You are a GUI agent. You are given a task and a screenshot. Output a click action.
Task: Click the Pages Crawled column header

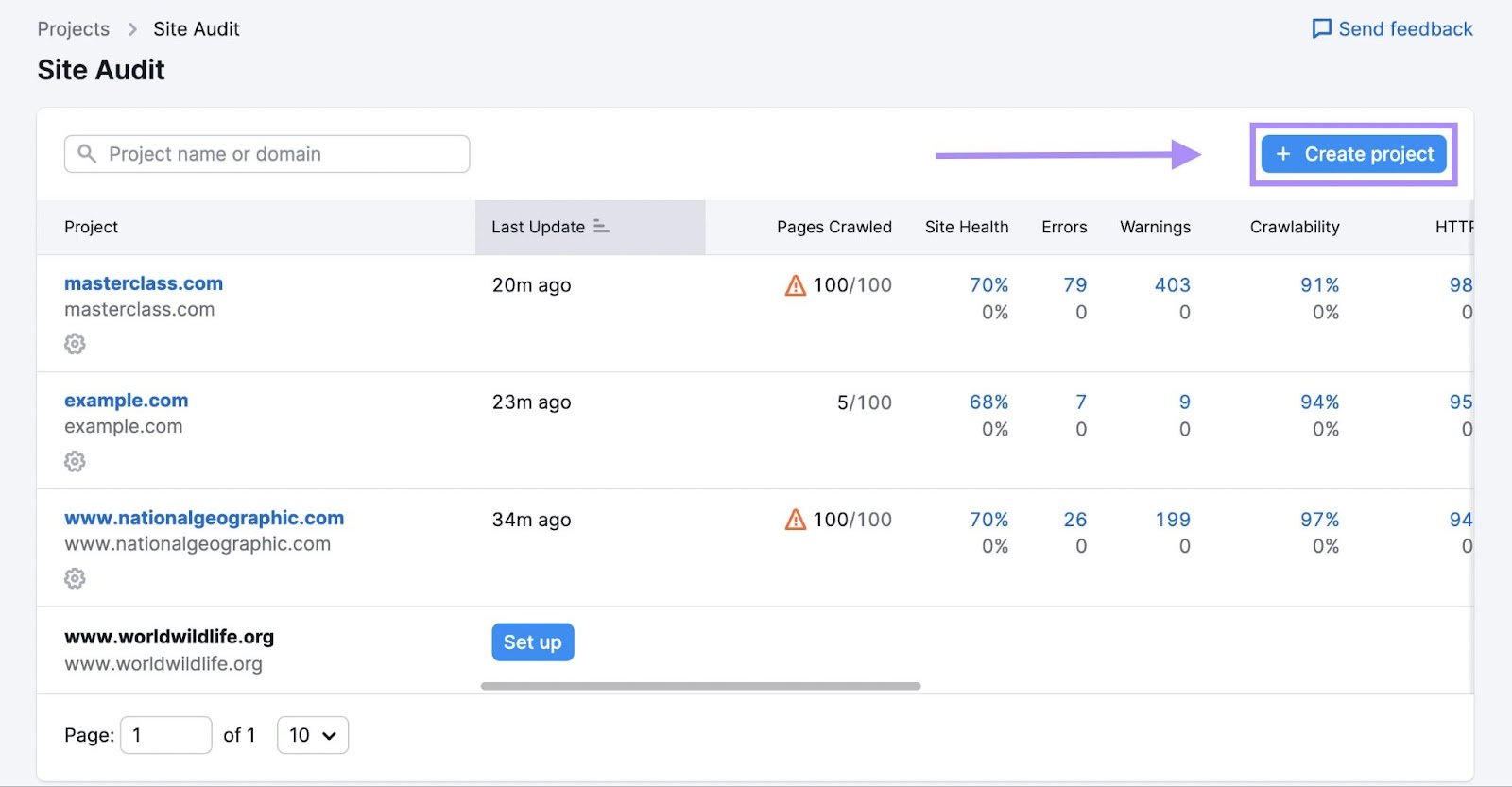(x=834, y=227)
